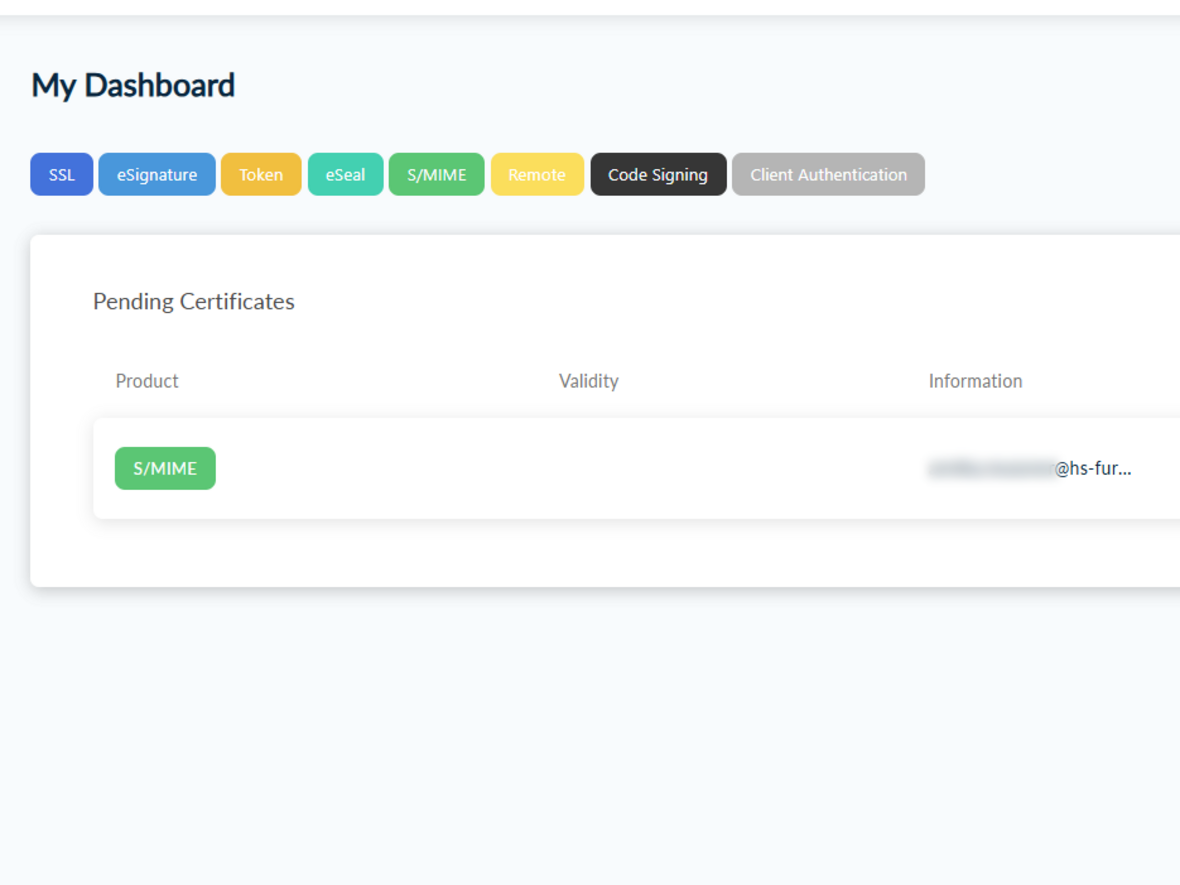Open the Code Signing filter
Image resolution: width=1180 pixels, height=885 pixels.
pyautogui.click(x=658, y=174)
